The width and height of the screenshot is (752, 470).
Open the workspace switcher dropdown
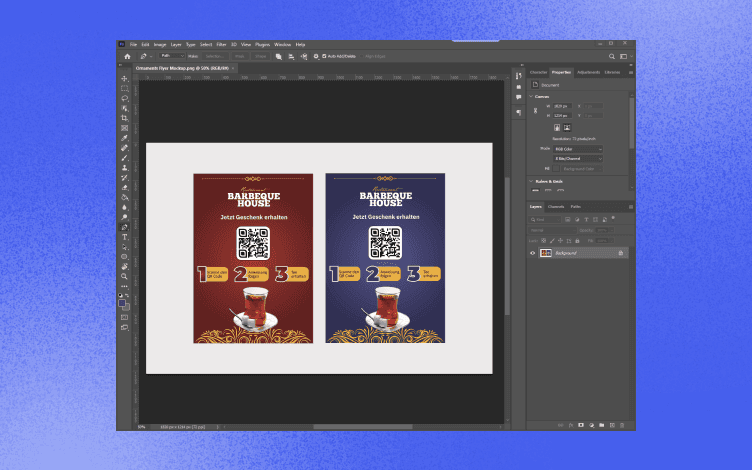click(x=625, y=56)
